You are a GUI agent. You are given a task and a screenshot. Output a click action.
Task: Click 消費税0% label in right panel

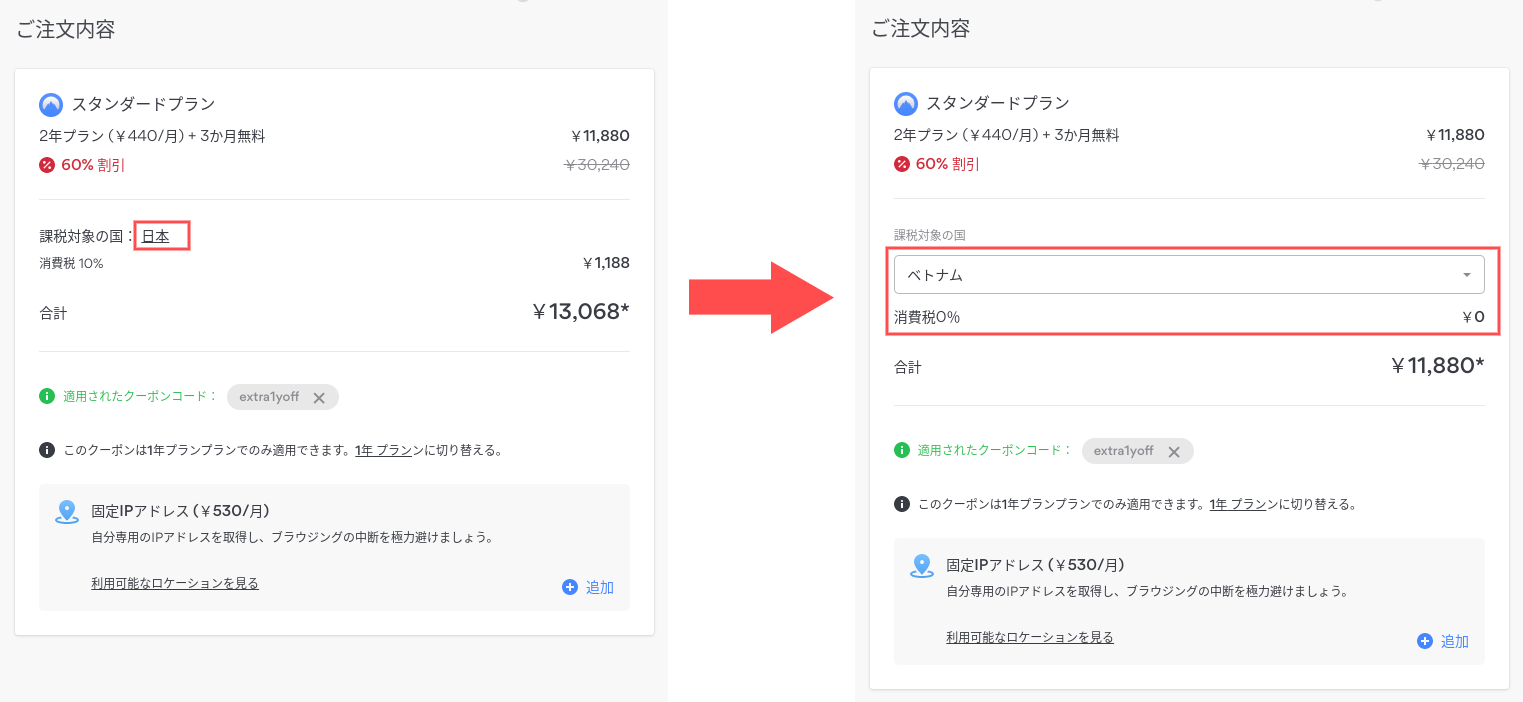[927, 317]
